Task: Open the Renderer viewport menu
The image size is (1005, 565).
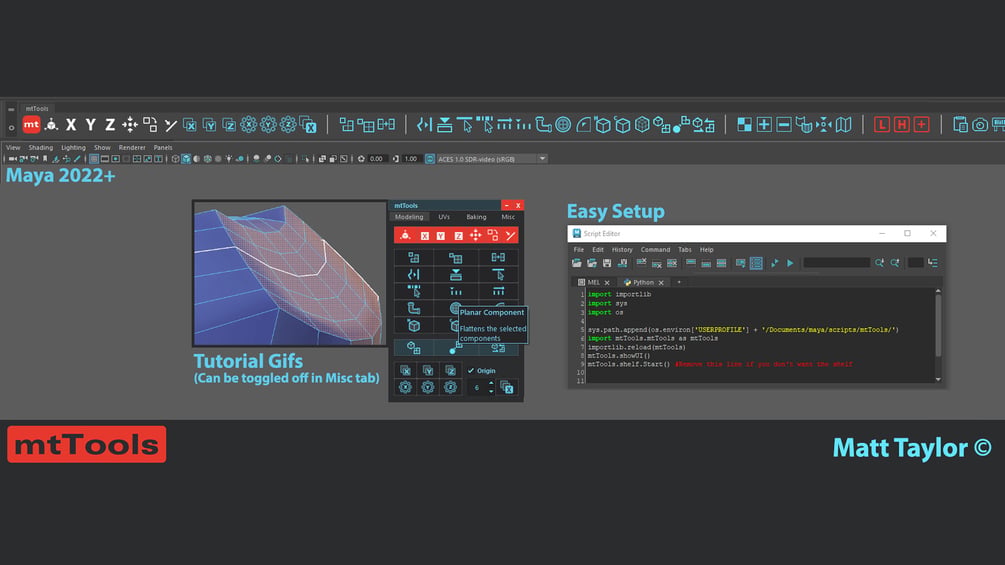Action: [132, 147]
